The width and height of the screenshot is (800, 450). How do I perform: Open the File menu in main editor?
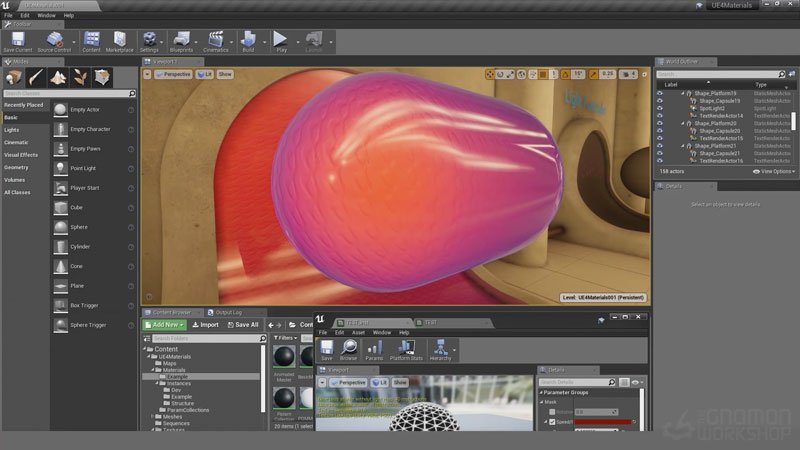point(9,16)
